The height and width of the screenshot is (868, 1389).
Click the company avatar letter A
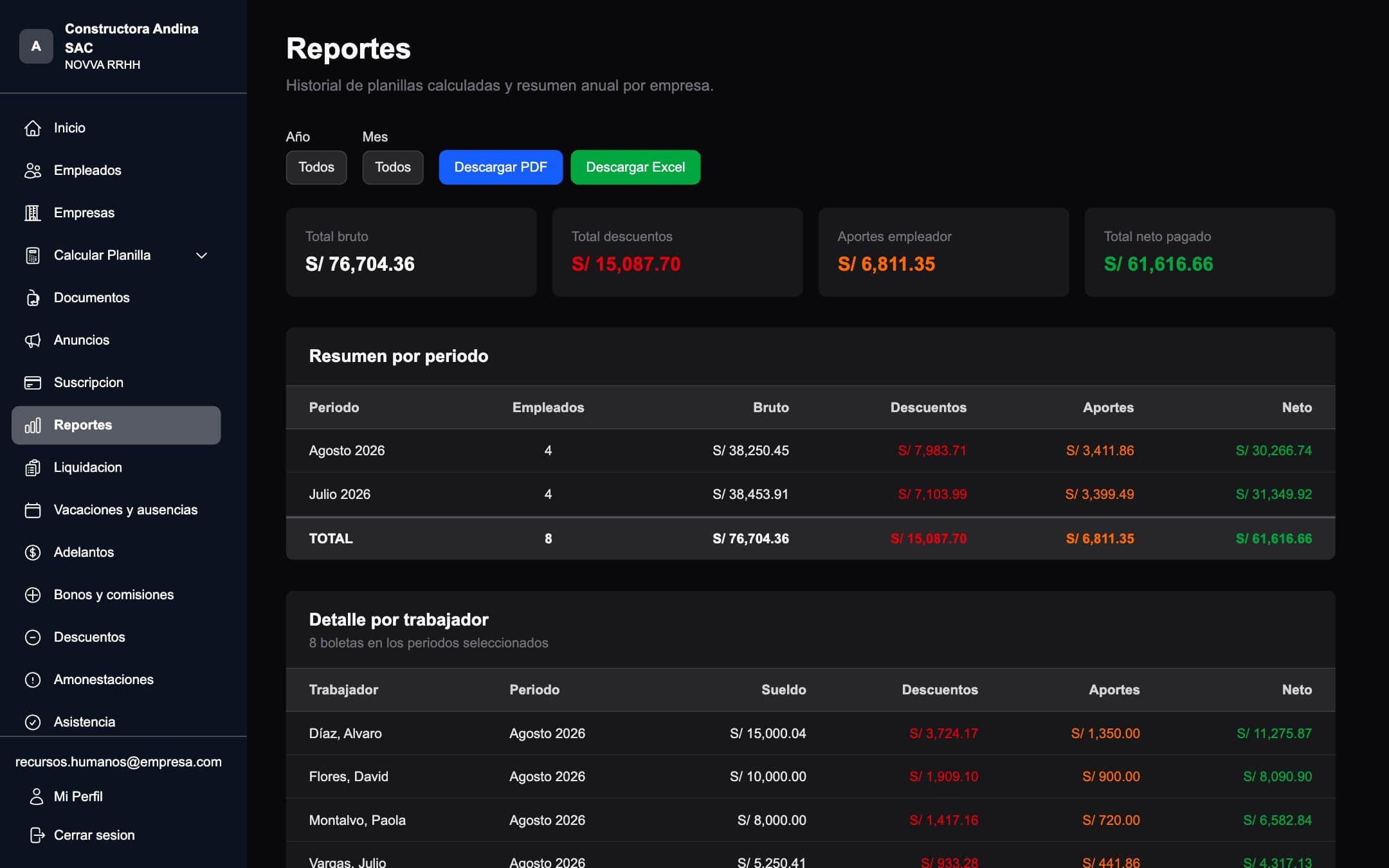coord(36,46)
